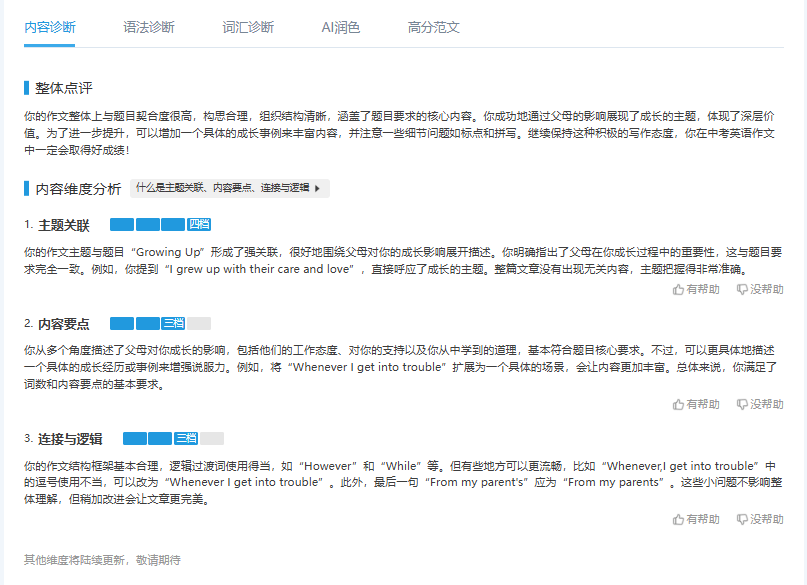Image resolution: width=807 pixels, height=585 pixels.
Task: Mark 内容要点 feedback as 有帮助
Action: 696,405
